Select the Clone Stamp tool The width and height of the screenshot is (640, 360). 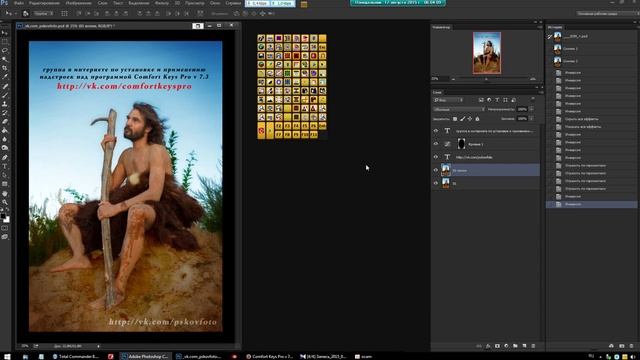[x=5, y=104]
